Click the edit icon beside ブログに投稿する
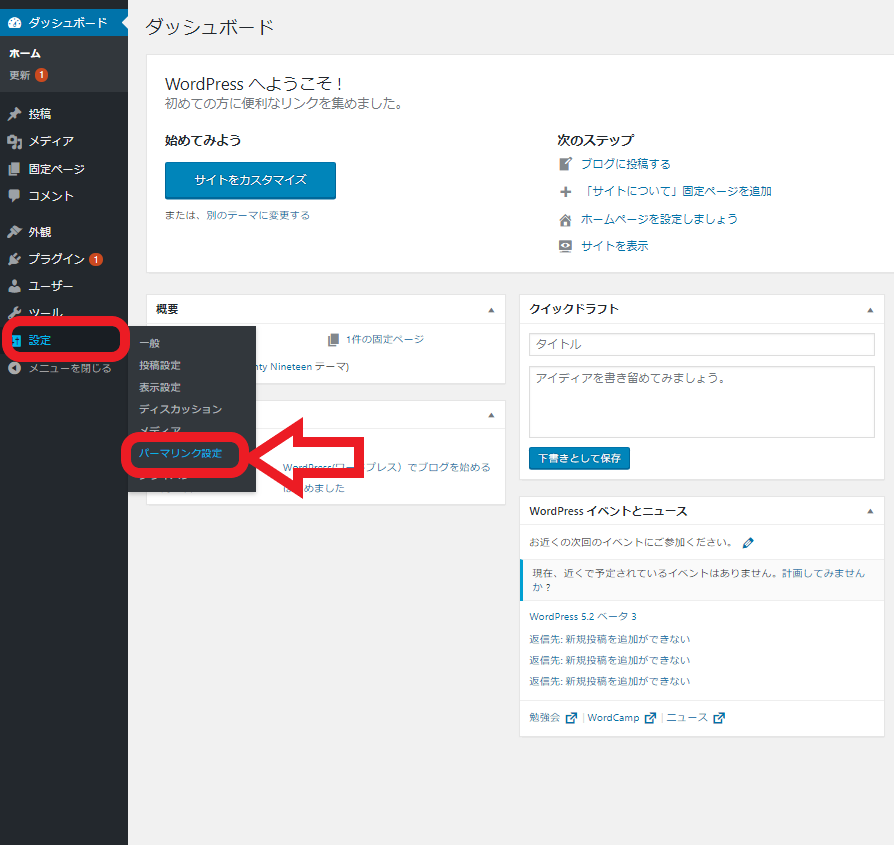 (x=565, y=164)
